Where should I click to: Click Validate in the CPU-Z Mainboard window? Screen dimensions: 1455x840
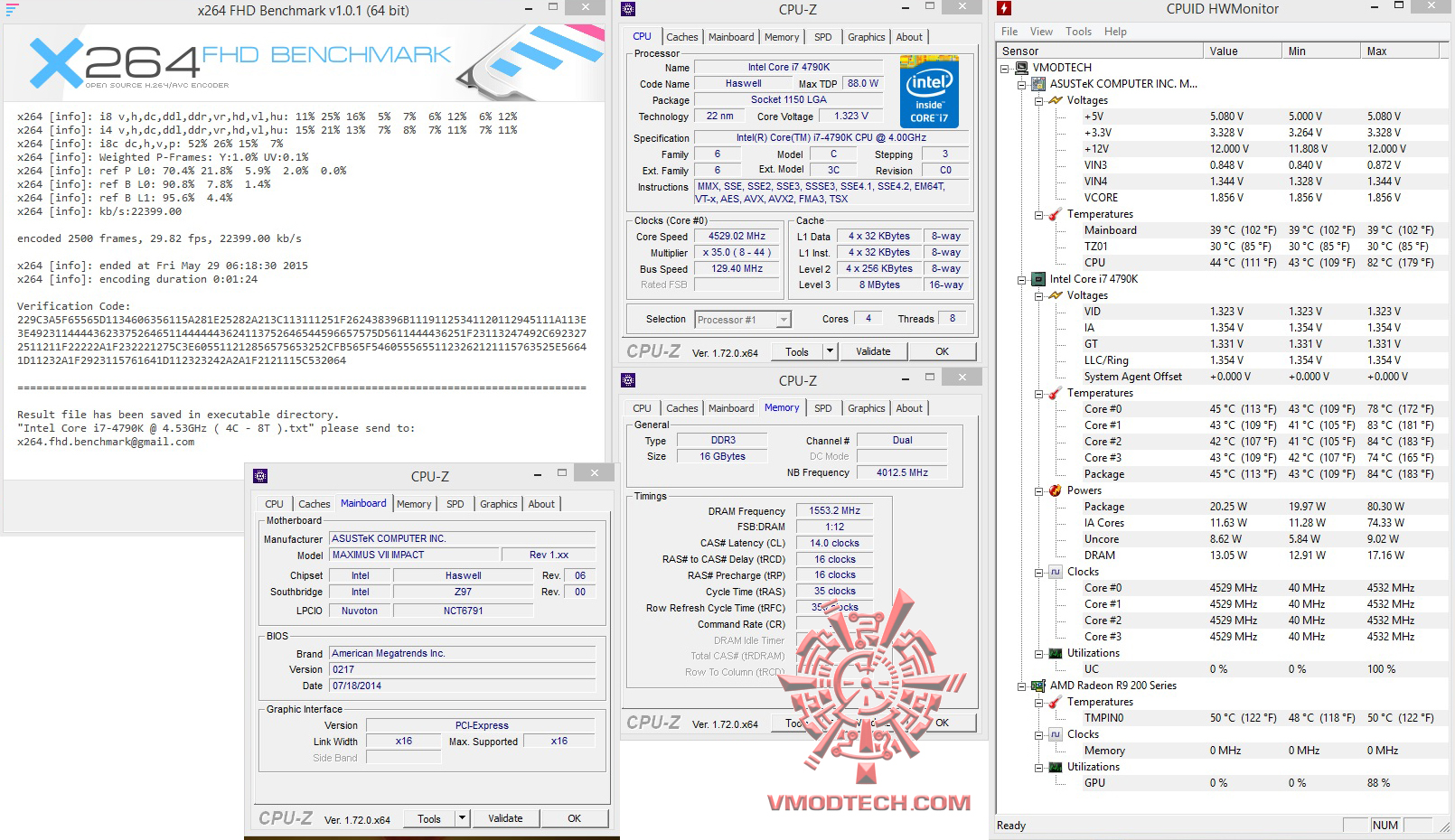coord(505,818)
